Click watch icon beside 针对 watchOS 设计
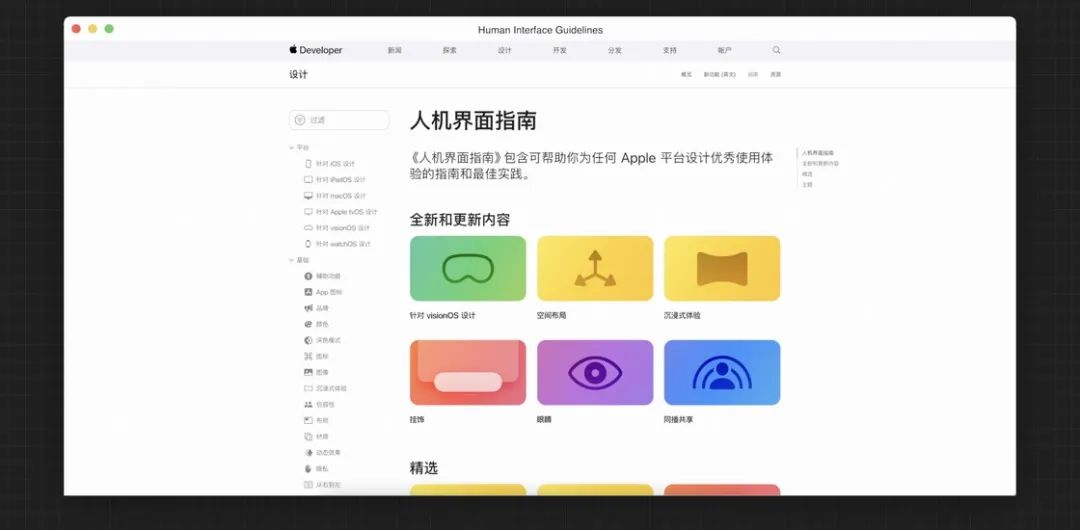 [308, 244]
